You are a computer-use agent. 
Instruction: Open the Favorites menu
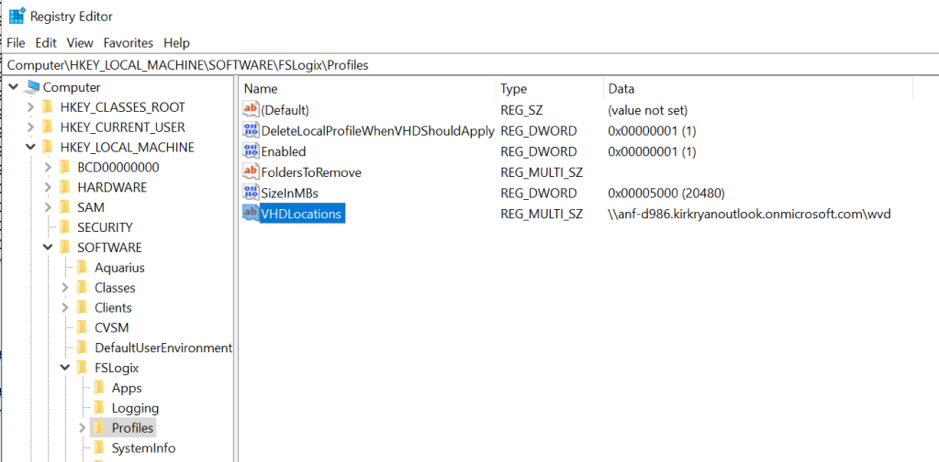(128, 43)
